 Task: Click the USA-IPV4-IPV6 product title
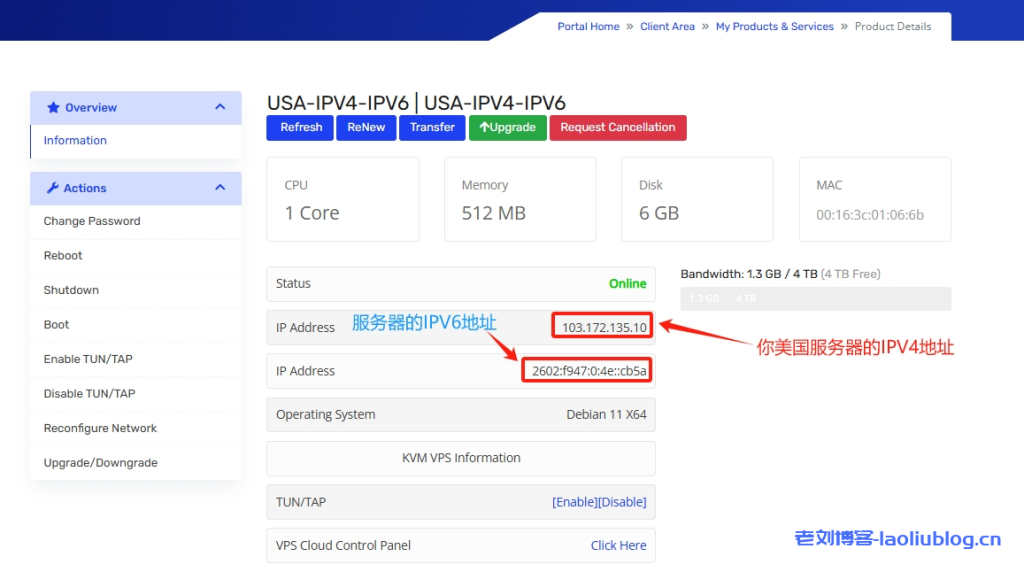(x=416, y=103)
